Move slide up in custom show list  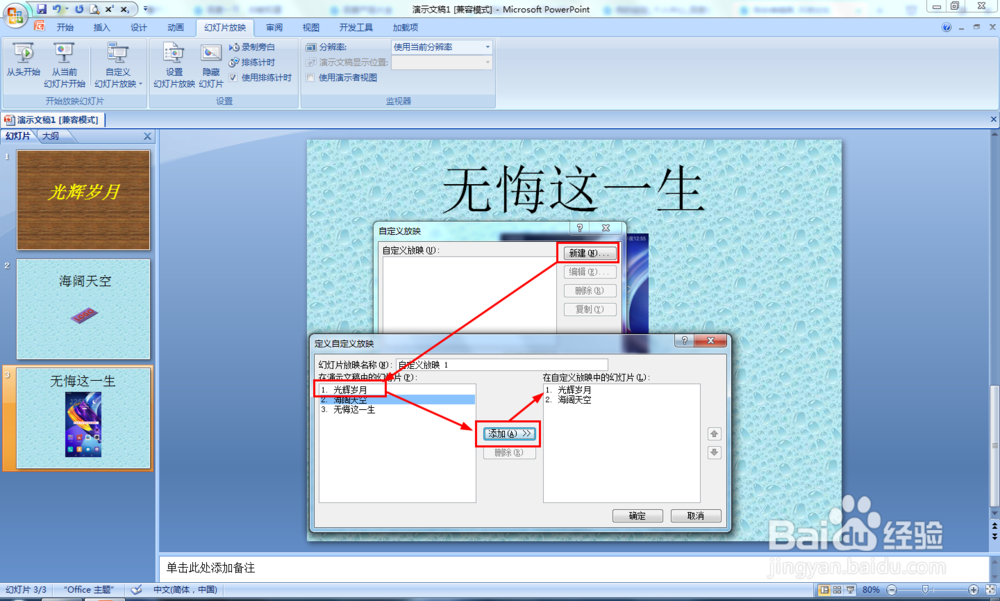(714, 434)
